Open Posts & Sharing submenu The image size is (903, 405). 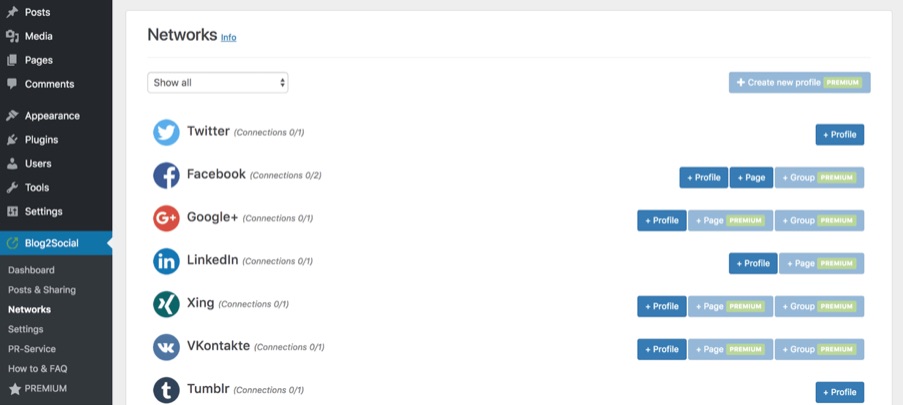(42, 290)
